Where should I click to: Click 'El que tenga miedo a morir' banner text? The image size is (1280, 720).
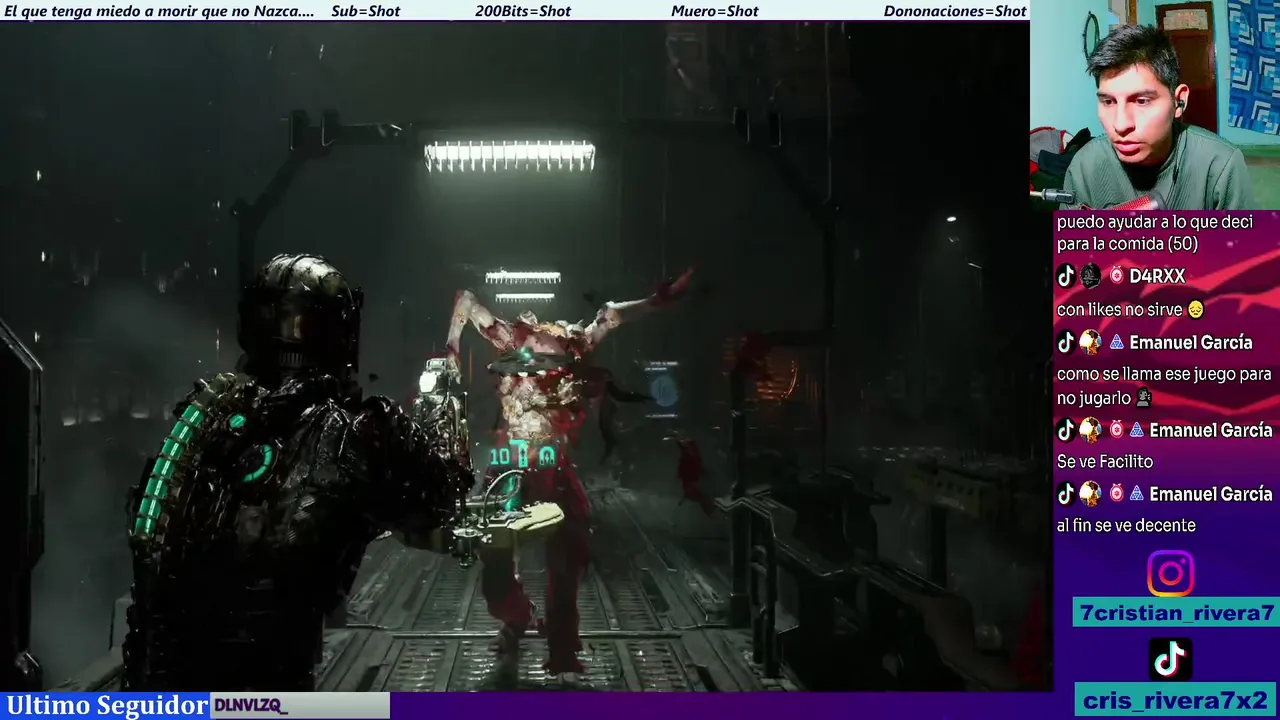[x=159, y=11]
